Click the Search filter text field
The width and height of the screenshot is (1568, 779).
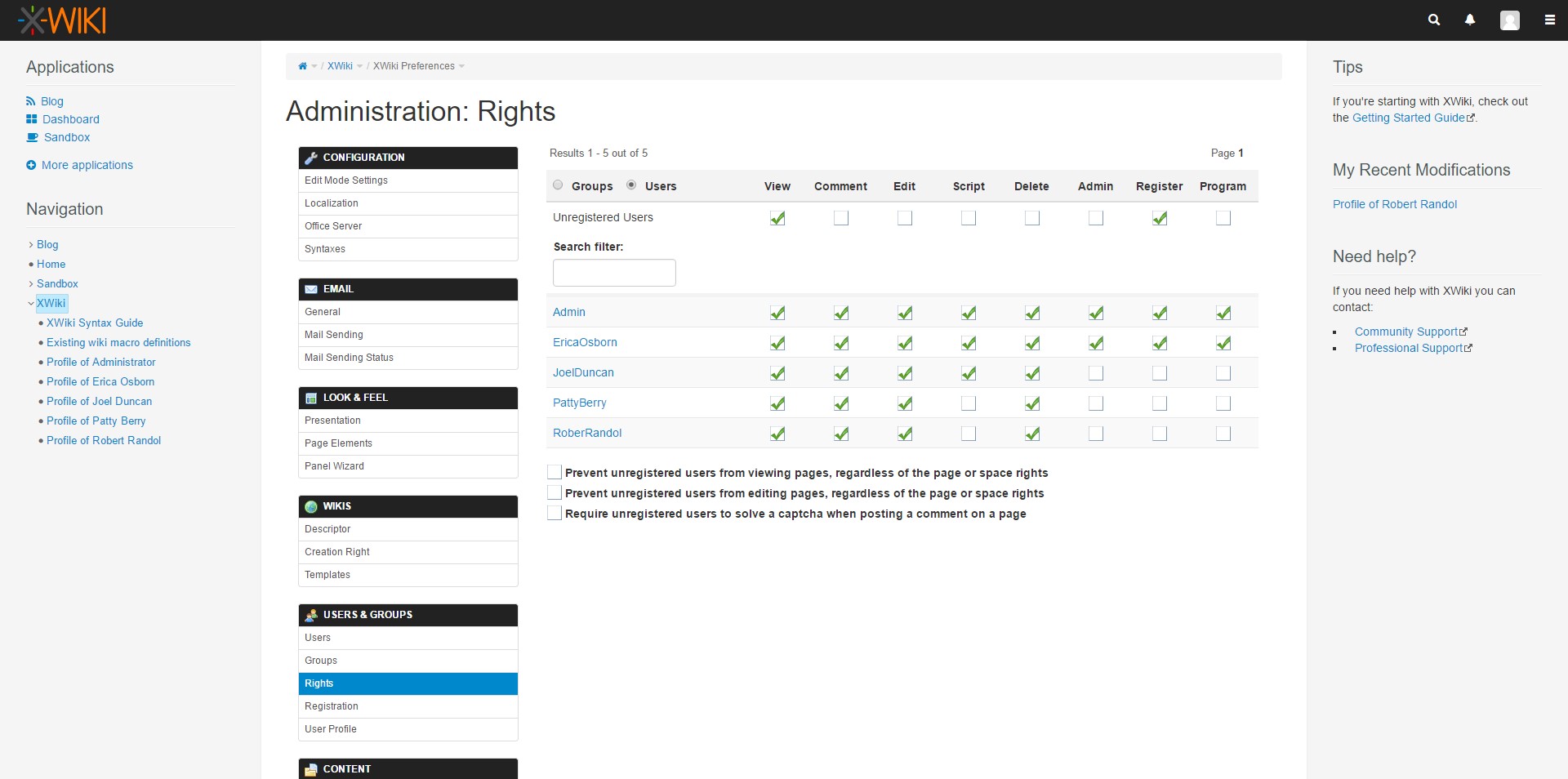(x=614, y=273)
